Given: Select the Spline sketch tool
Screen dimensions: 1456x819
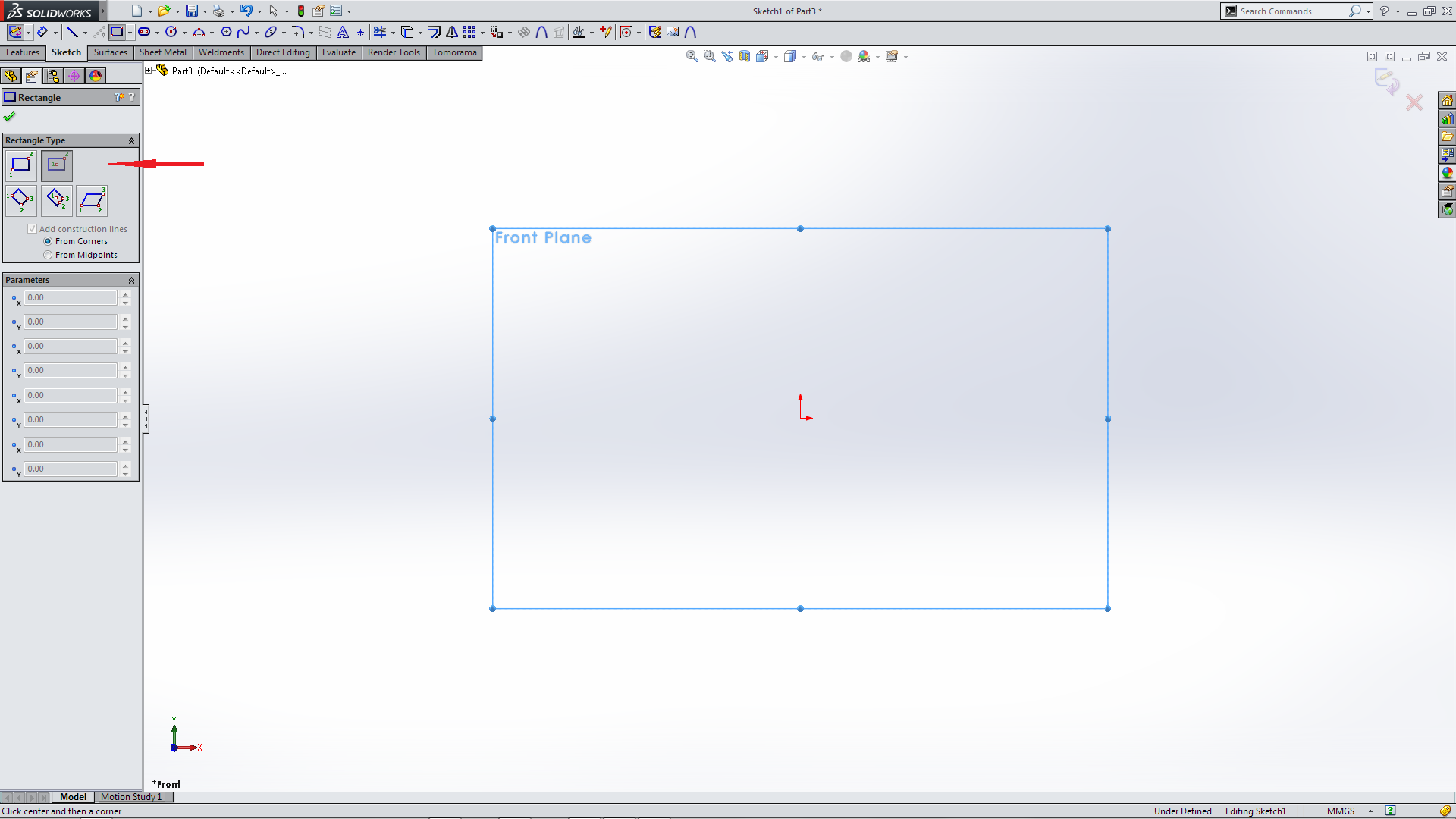Looking at the screenshot, I should (243, 32).
